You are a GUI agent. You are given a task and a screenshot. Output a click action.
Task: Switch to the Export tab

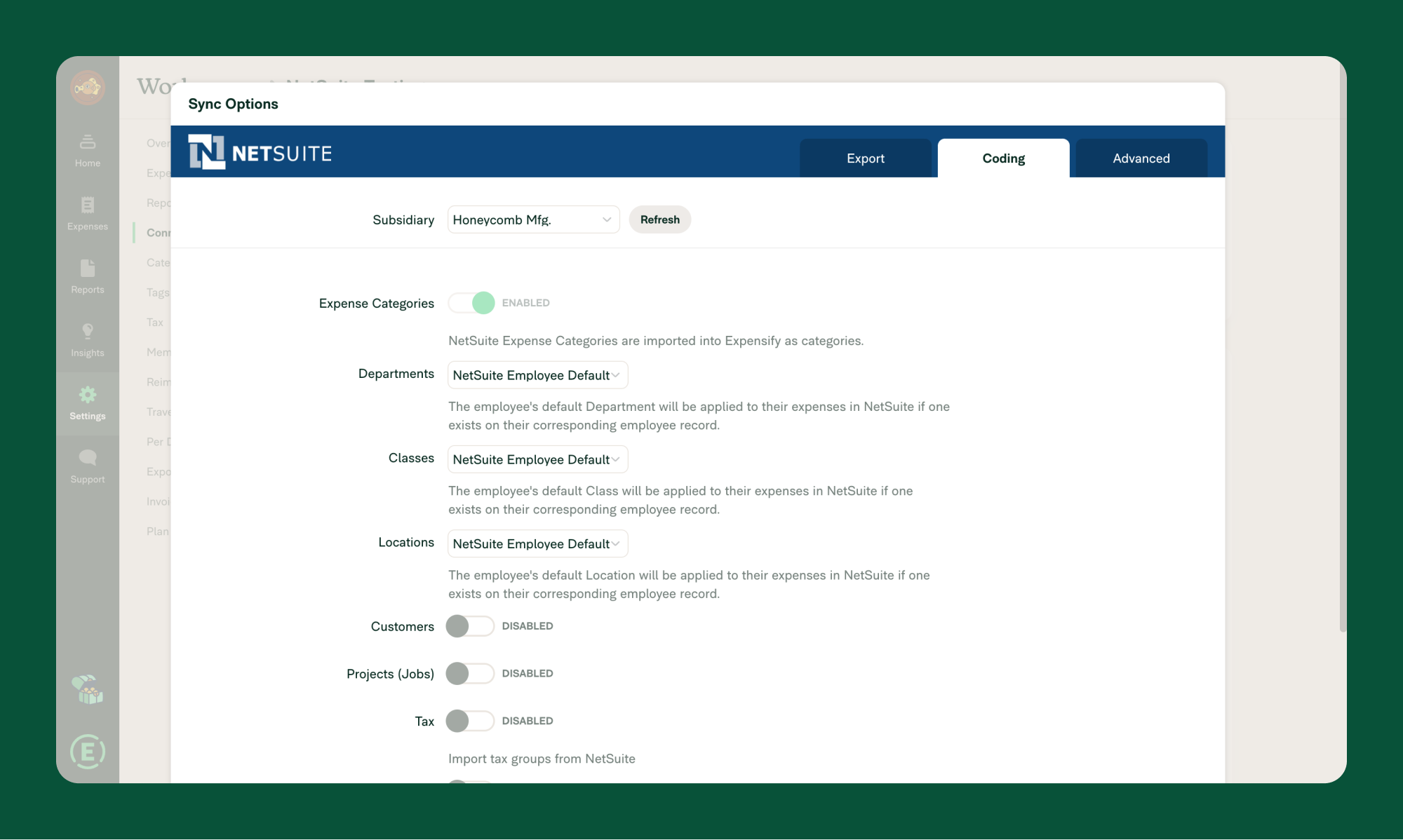(866, 158)
